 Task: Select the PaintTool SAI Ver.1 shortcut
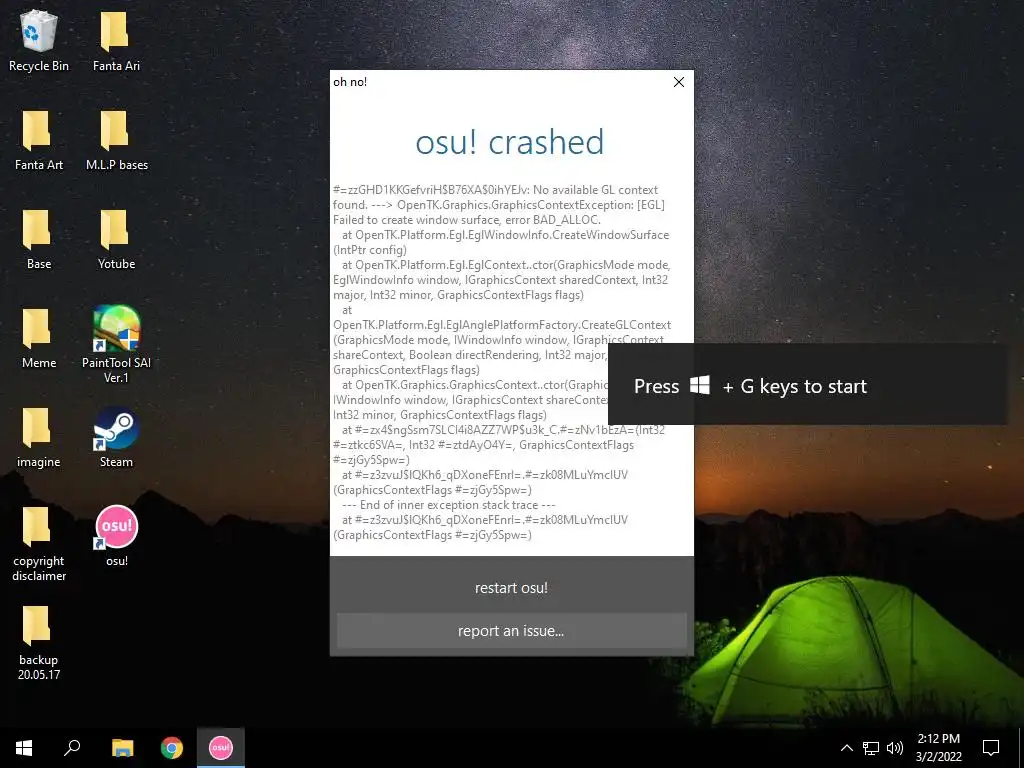tap(116, 345)
